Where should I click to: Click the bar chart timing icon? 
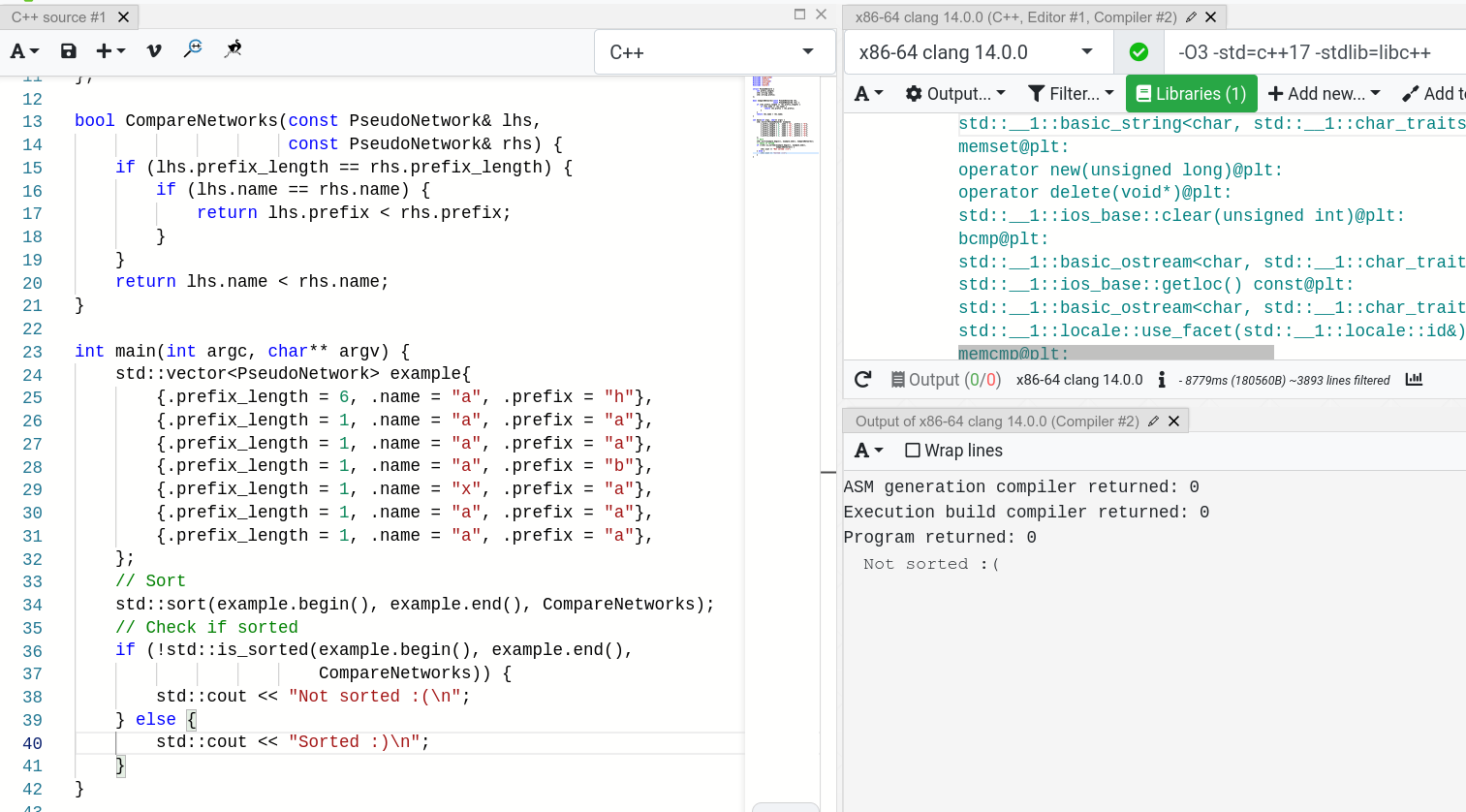(x=1414, y=380)
